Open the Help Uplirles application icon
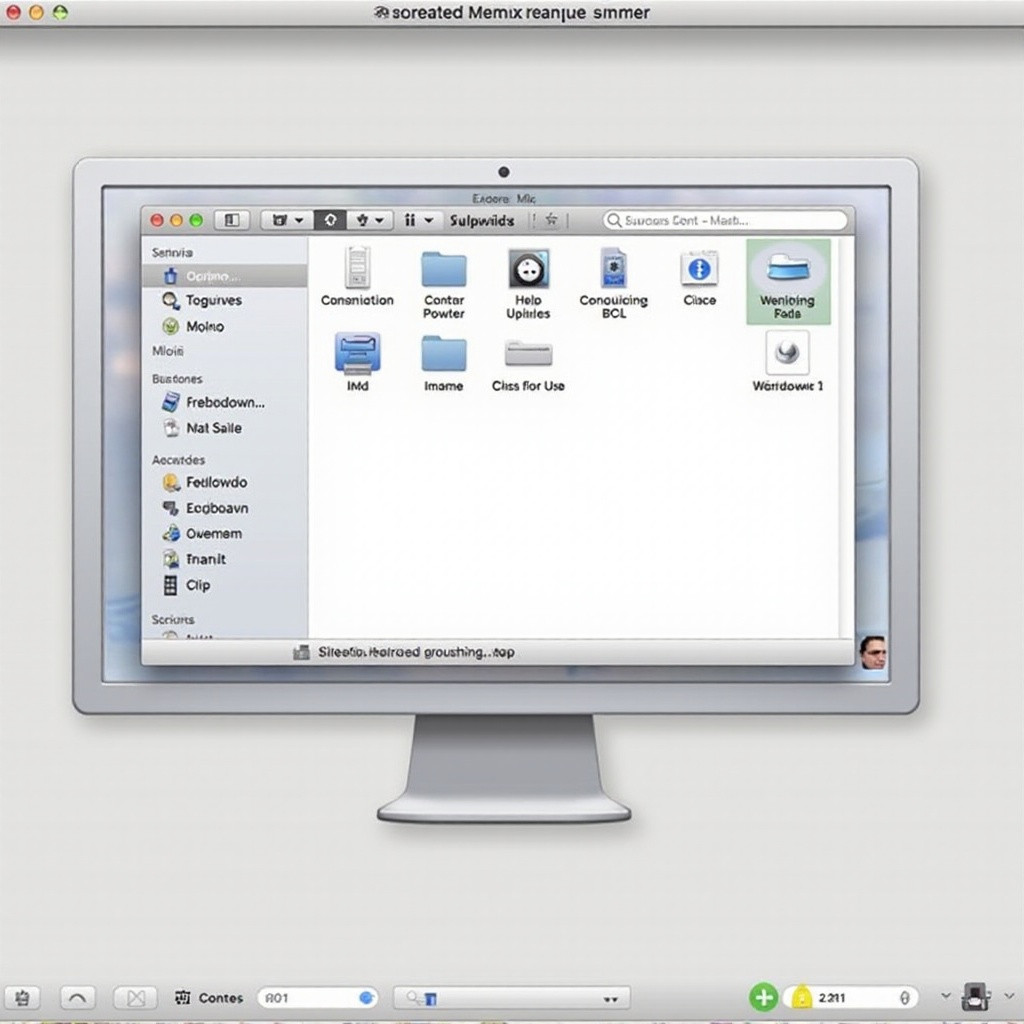This screenshot has height=1024, width=1024. (x=528, y=270)
